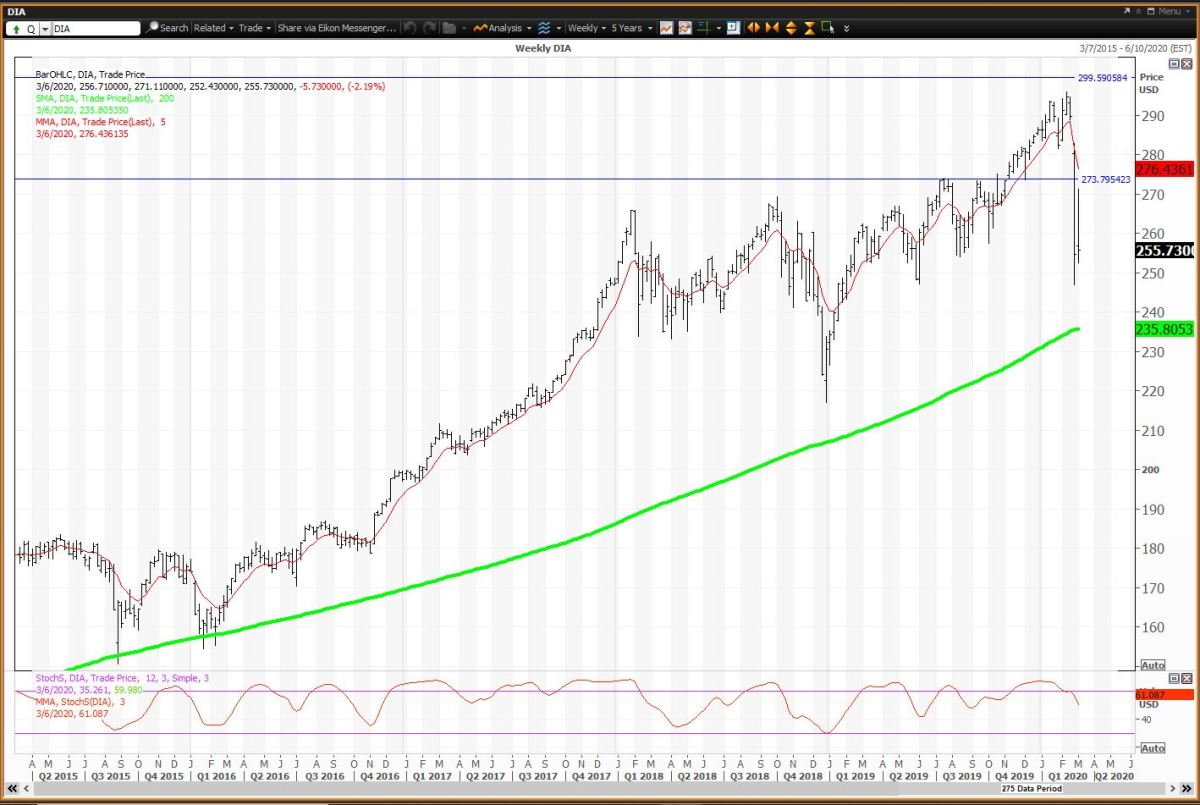Screen dimensions: 1200x805
Task: Click the vertical compress arrows icon
Action: [809, 28]
